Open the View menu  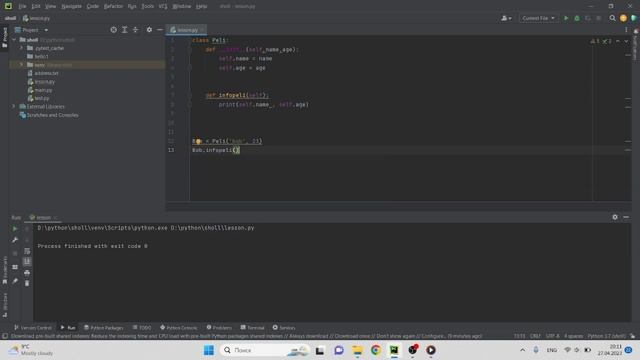pos(50,6)
